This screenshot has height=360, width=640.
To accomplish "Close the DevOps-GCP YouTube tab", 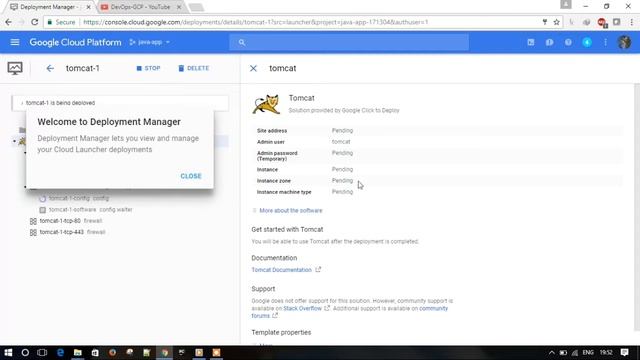I will pyautogui.click(x=179, y=7).
